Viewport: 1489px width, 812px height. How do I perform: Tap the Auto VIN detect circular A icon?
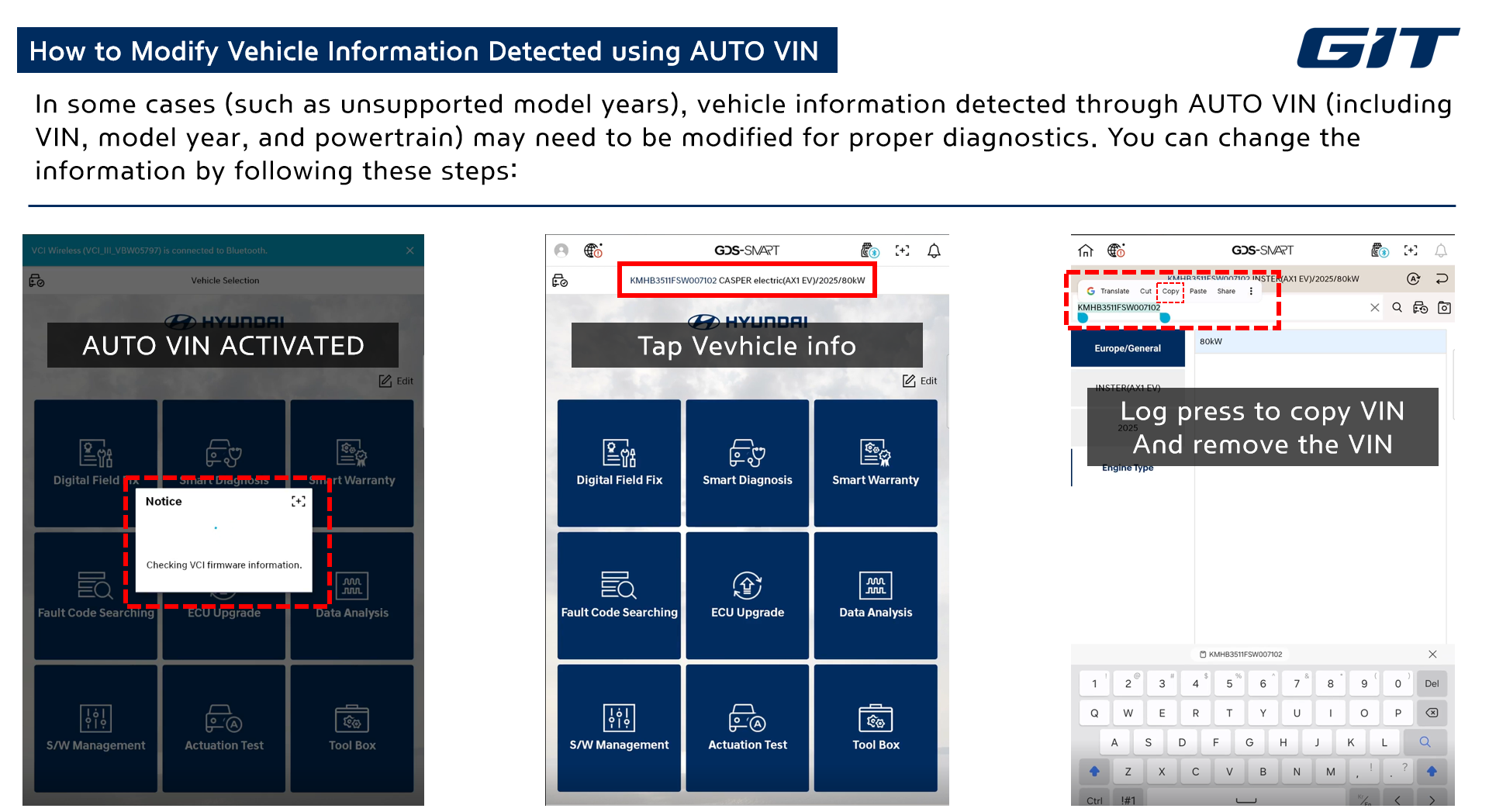1414,278
